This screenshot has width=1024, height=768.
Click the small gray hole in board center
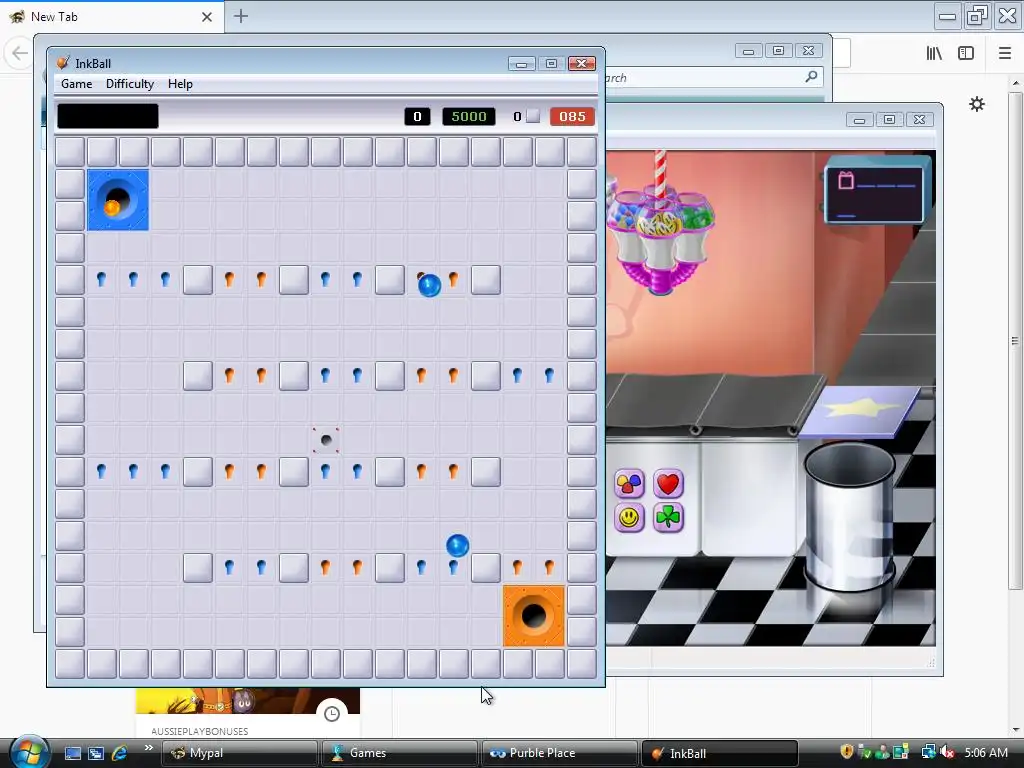(326, 440)
